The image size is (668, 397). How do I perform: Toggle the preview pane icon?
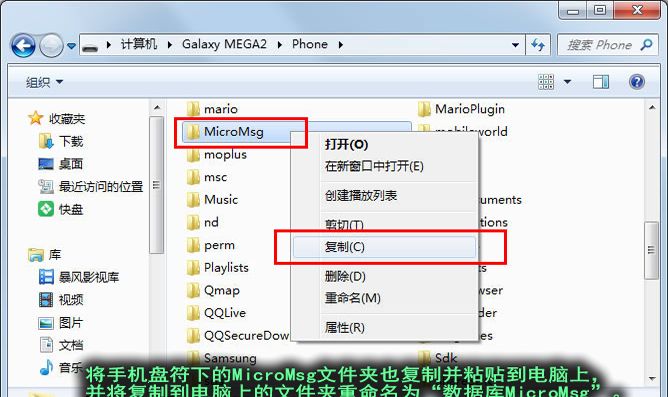601,82
